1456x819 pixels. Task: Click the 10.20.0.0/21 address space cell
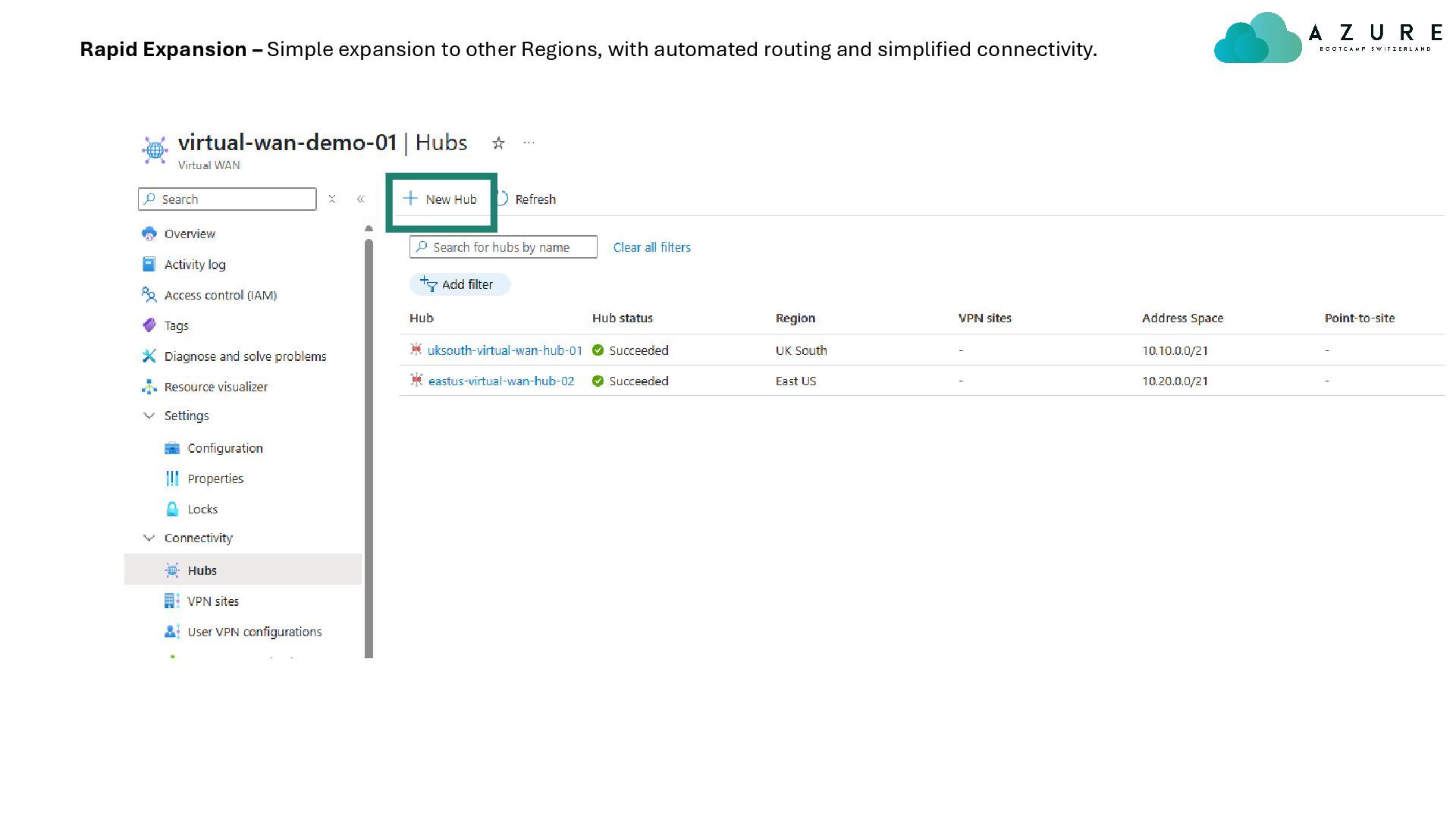pos(1175,381)
